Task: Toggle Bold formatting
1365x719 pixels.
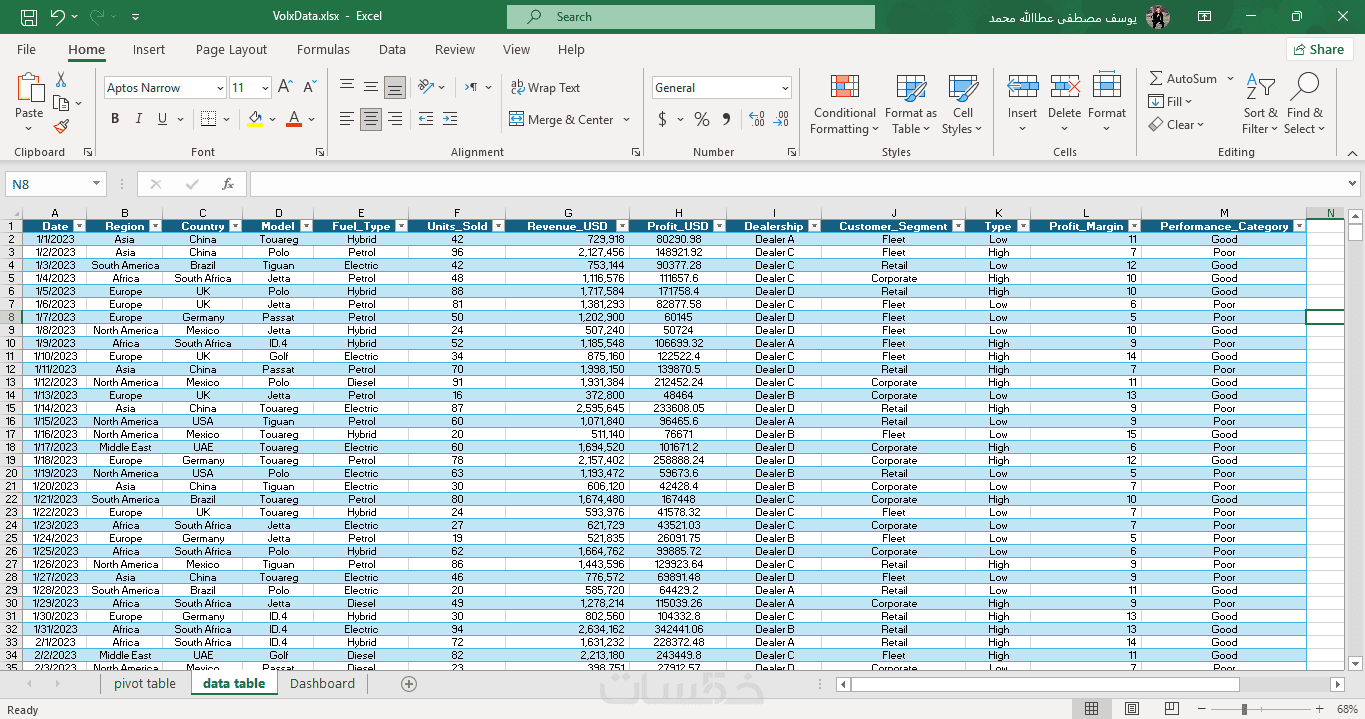Action: 115,119
